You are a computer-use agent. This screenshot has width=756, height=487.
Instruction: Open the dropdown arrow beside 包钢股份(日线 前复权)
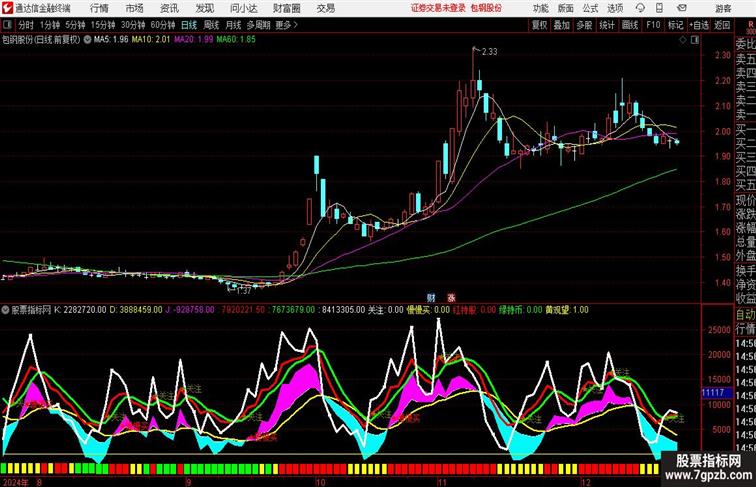pyautogui.click(x=87, y=40)
